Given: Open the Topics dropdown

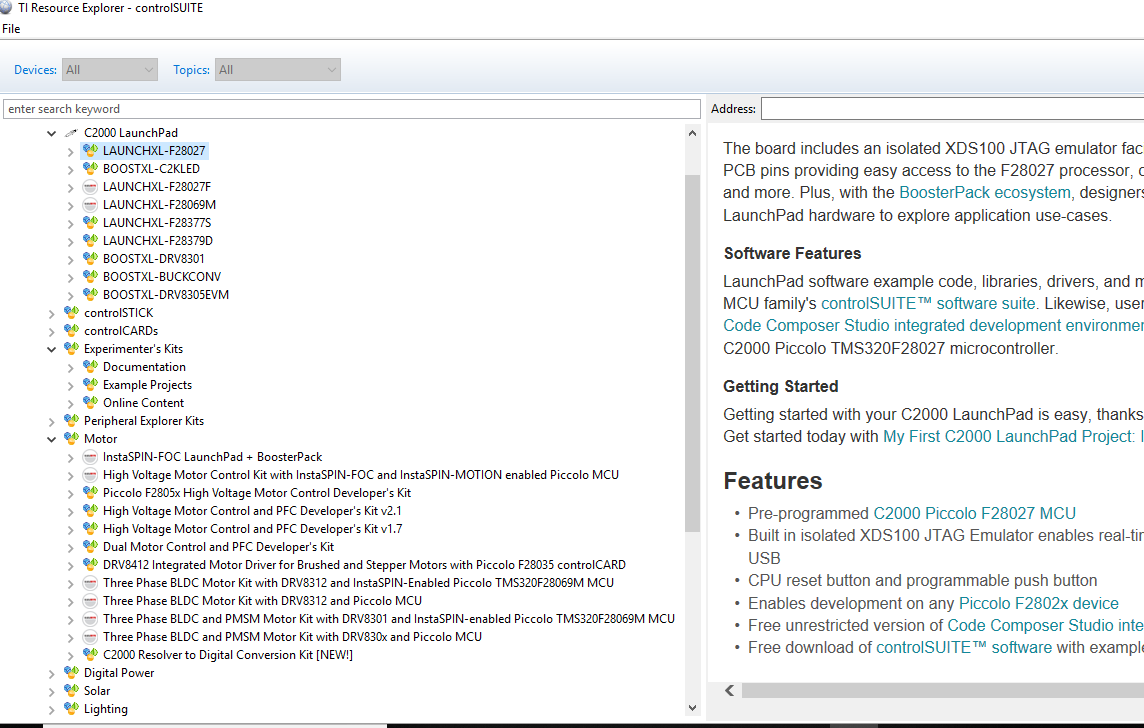Looking at the screenshot, I should [x=277, y=70].
